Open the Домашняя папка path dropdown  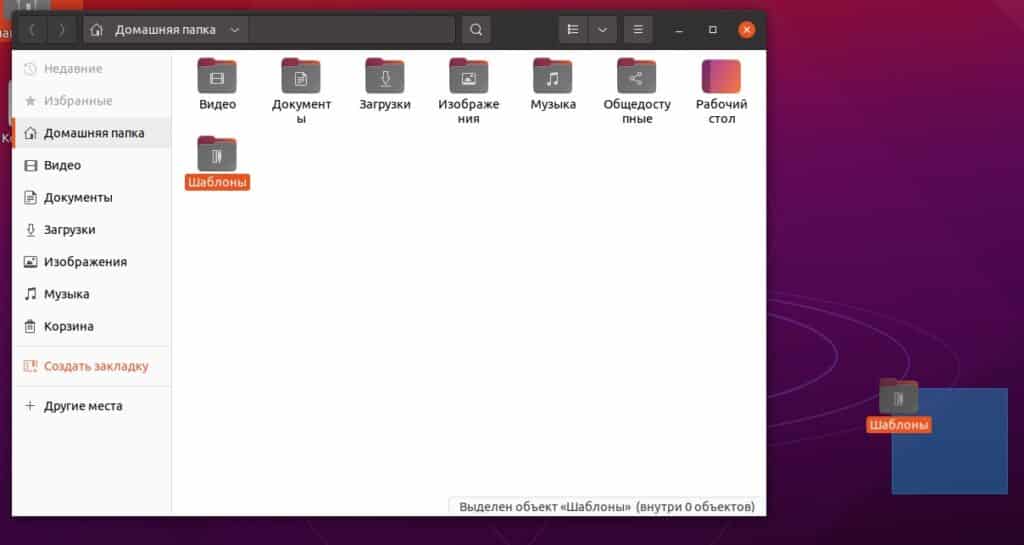[234, 30]
